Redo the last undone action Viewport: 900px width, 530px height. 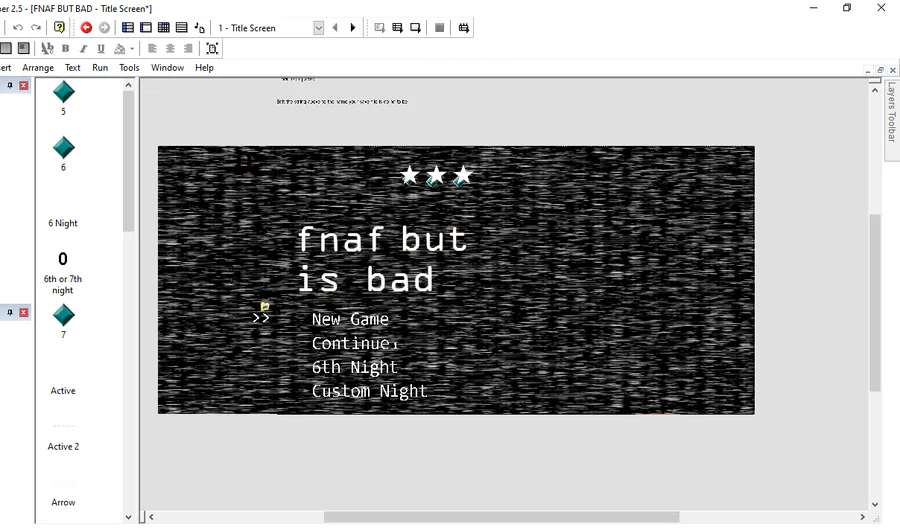click(36, 28)
